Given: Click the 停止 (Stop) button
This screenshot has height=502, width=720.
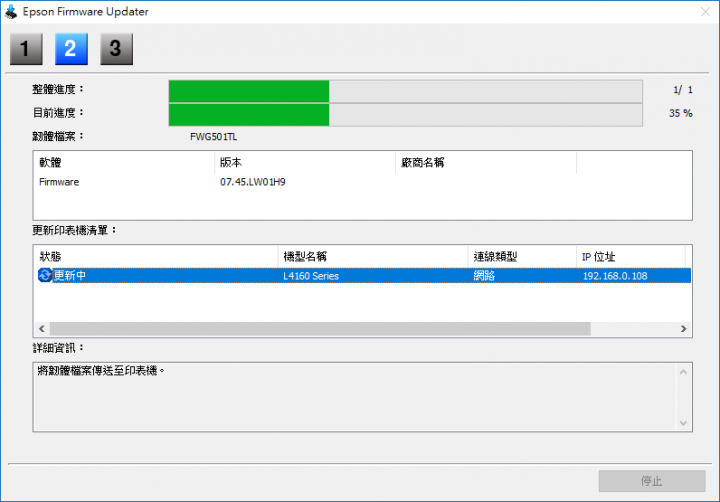Looking at the screenshot, I should (x=652, y=481).
